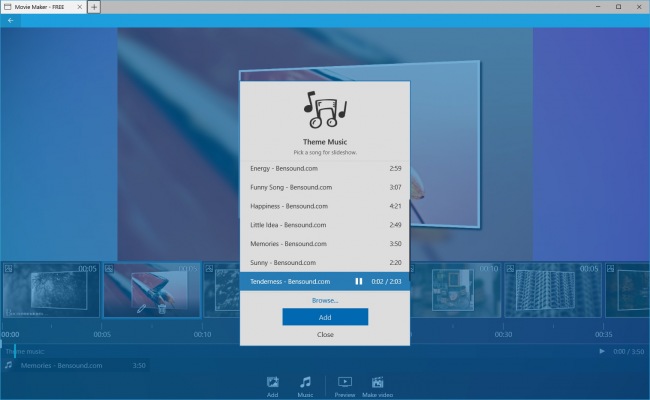Screen dimensions: 650x400
Task: Select Memories - Bensound.com in list
Action: point(325,244)
